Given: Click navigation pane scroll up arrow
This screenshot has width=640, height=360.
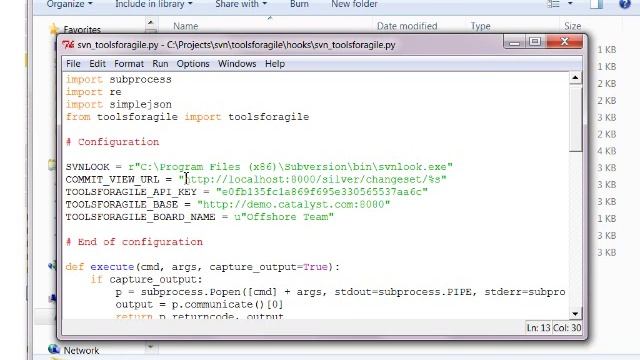Looking at the screenshot, I should pos(151,23).
